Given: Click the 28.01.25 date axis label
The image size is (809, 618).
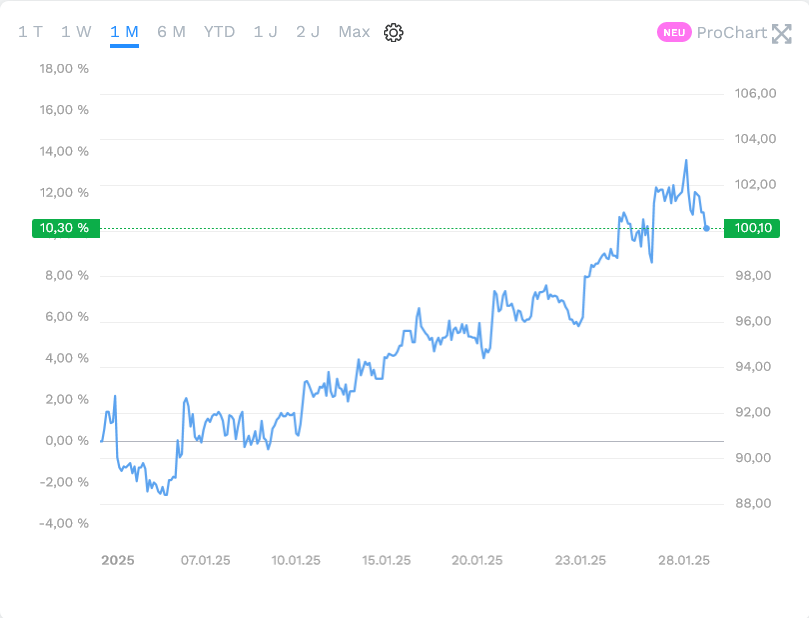Looking at the screenshot, I should pyautogui.click(x=684, y=560).
